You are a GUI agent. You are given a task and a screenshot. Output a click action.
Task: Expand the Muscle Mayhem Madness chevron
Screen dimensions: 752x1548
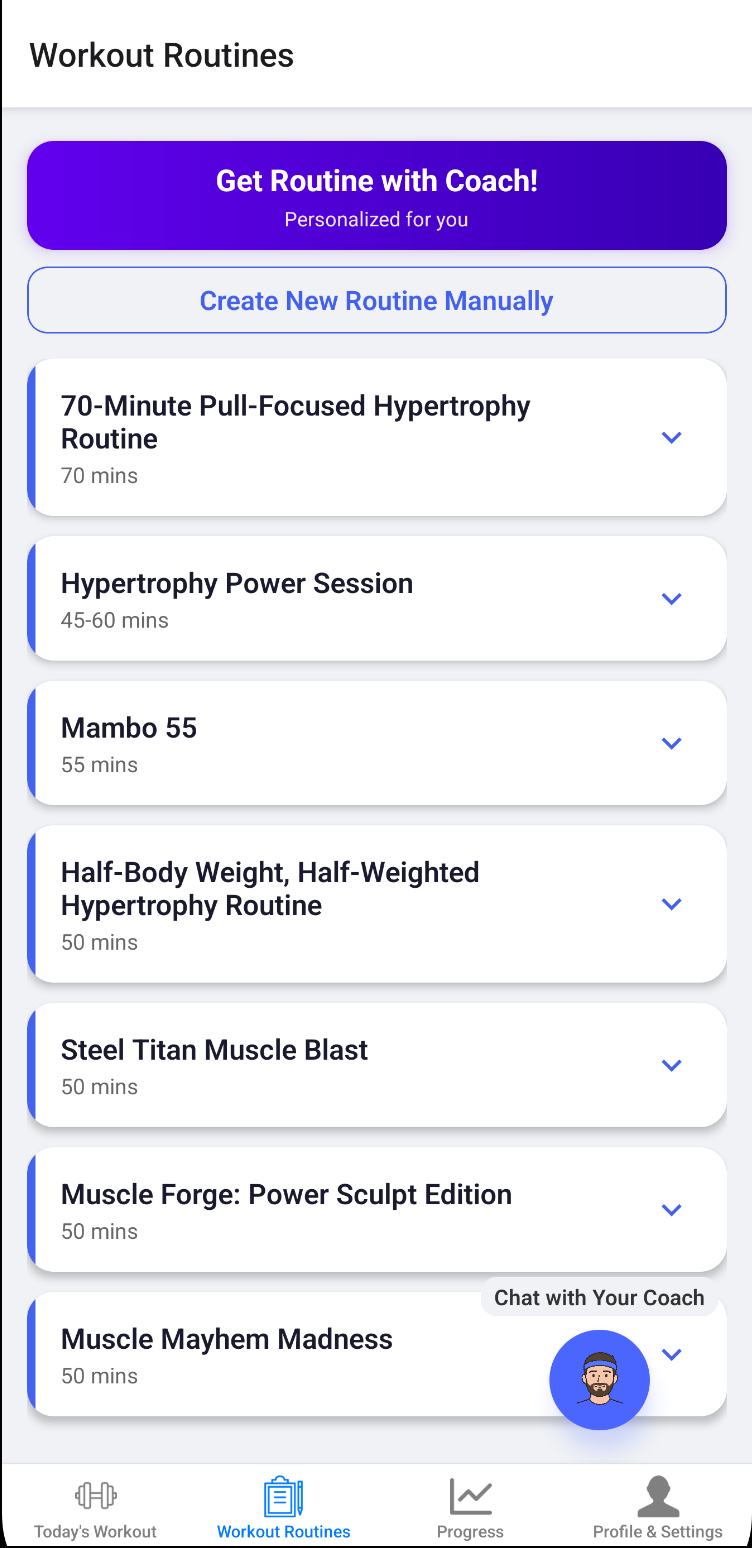(672, 1354)
